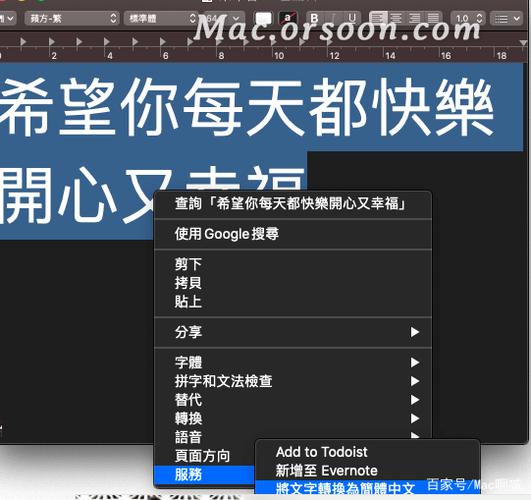Toggle italic formatting with the I button
The image size is (531, 500).
click(334, 18)
